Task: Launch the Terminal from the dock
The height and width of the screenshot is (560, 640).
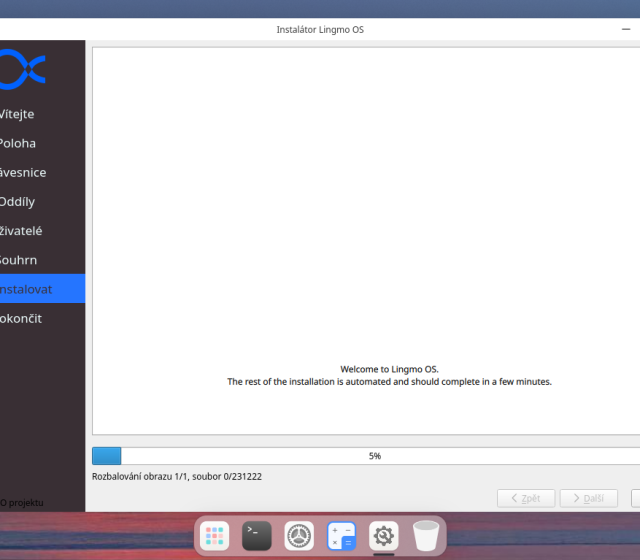Action: click(257, 536)
